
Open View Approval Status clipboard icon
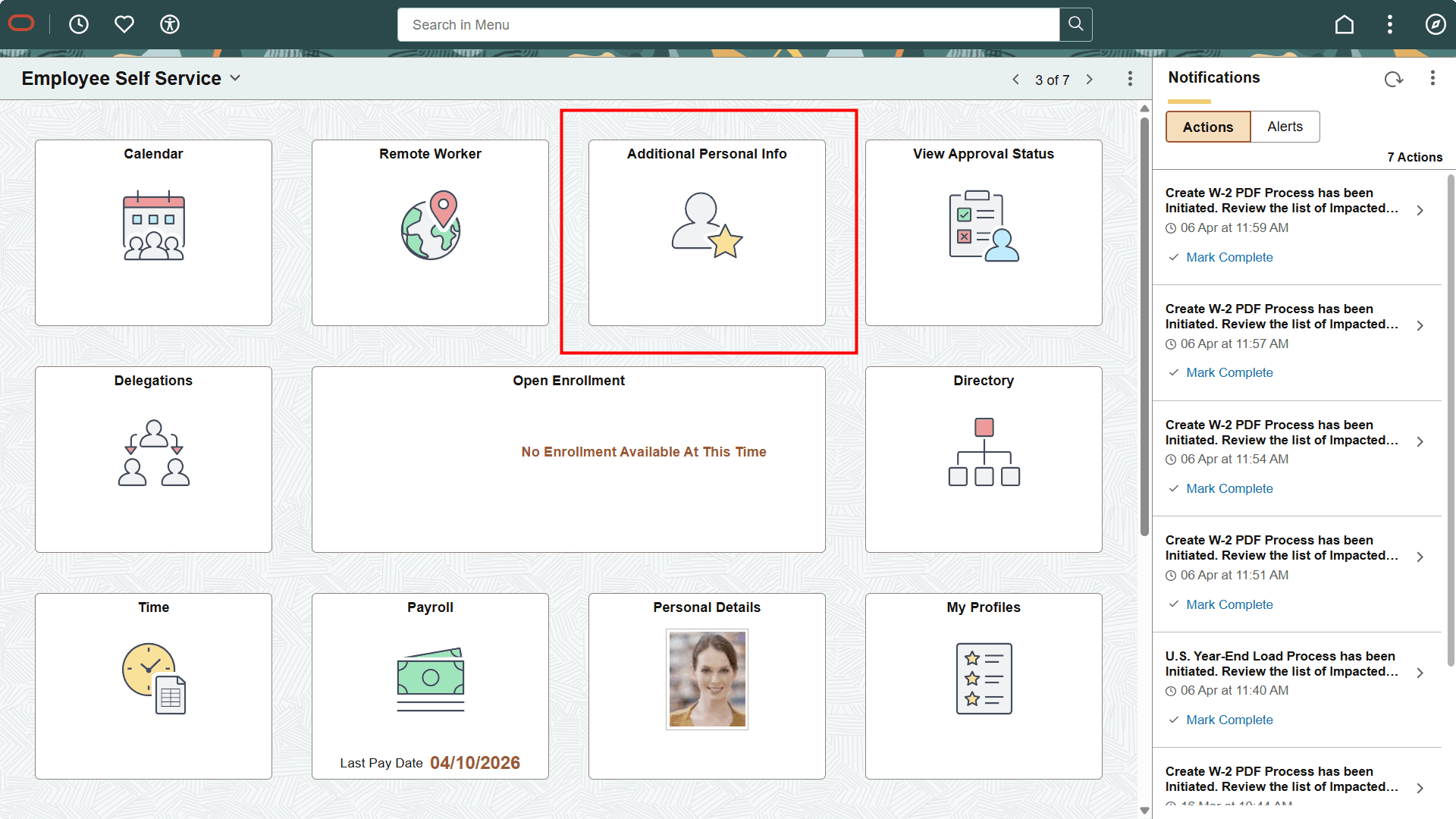click(x=984, y=226)
